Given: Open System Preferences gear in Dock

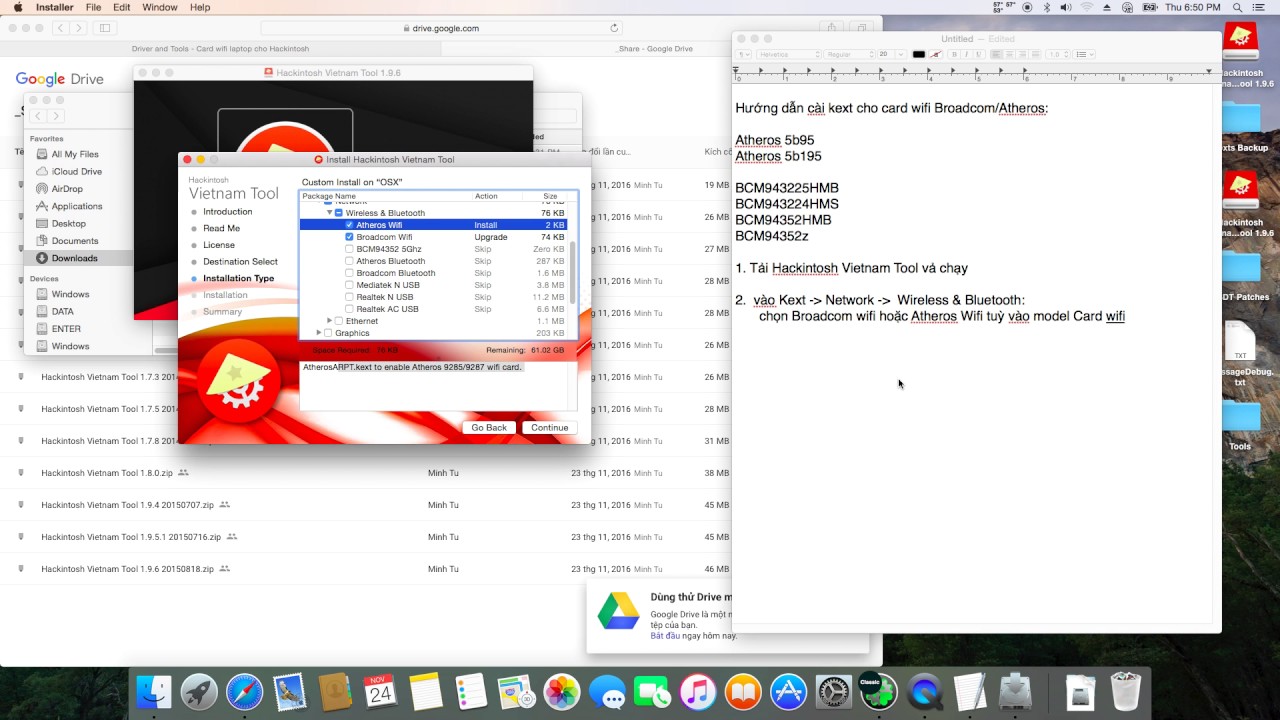Looking at the screenshot, I should 834,692.
